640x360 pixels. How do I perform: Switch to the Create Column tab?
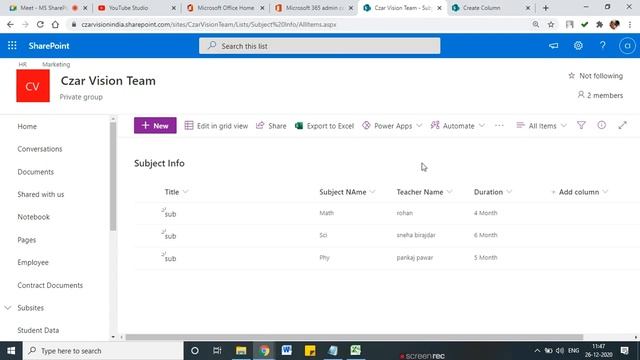pos(491,8)
